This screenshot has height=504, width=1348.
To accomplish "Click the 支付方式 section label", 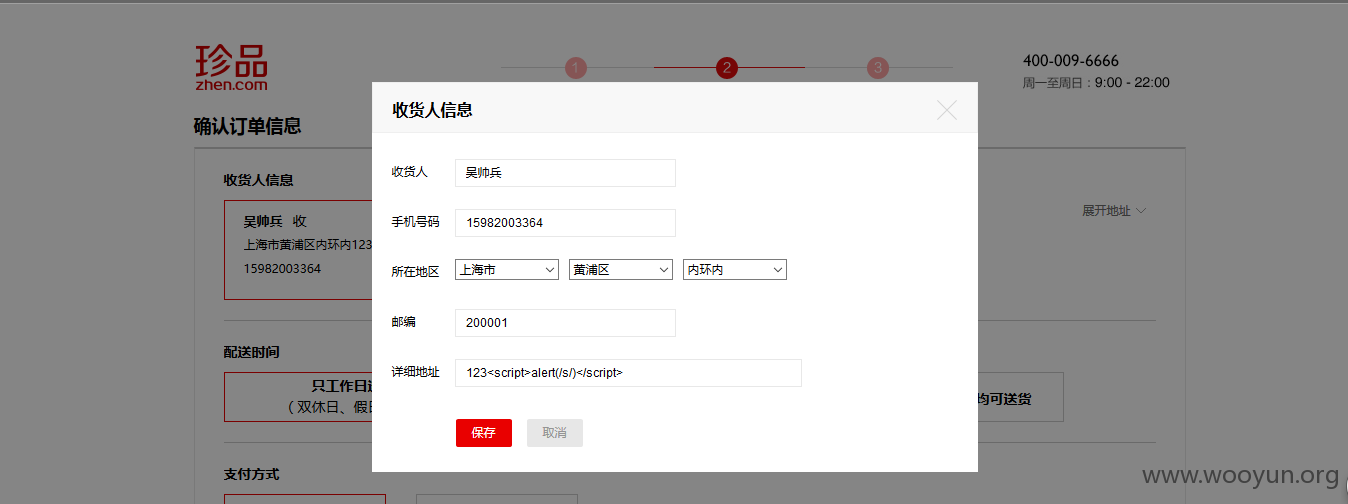I will click(x=252, y=474).
